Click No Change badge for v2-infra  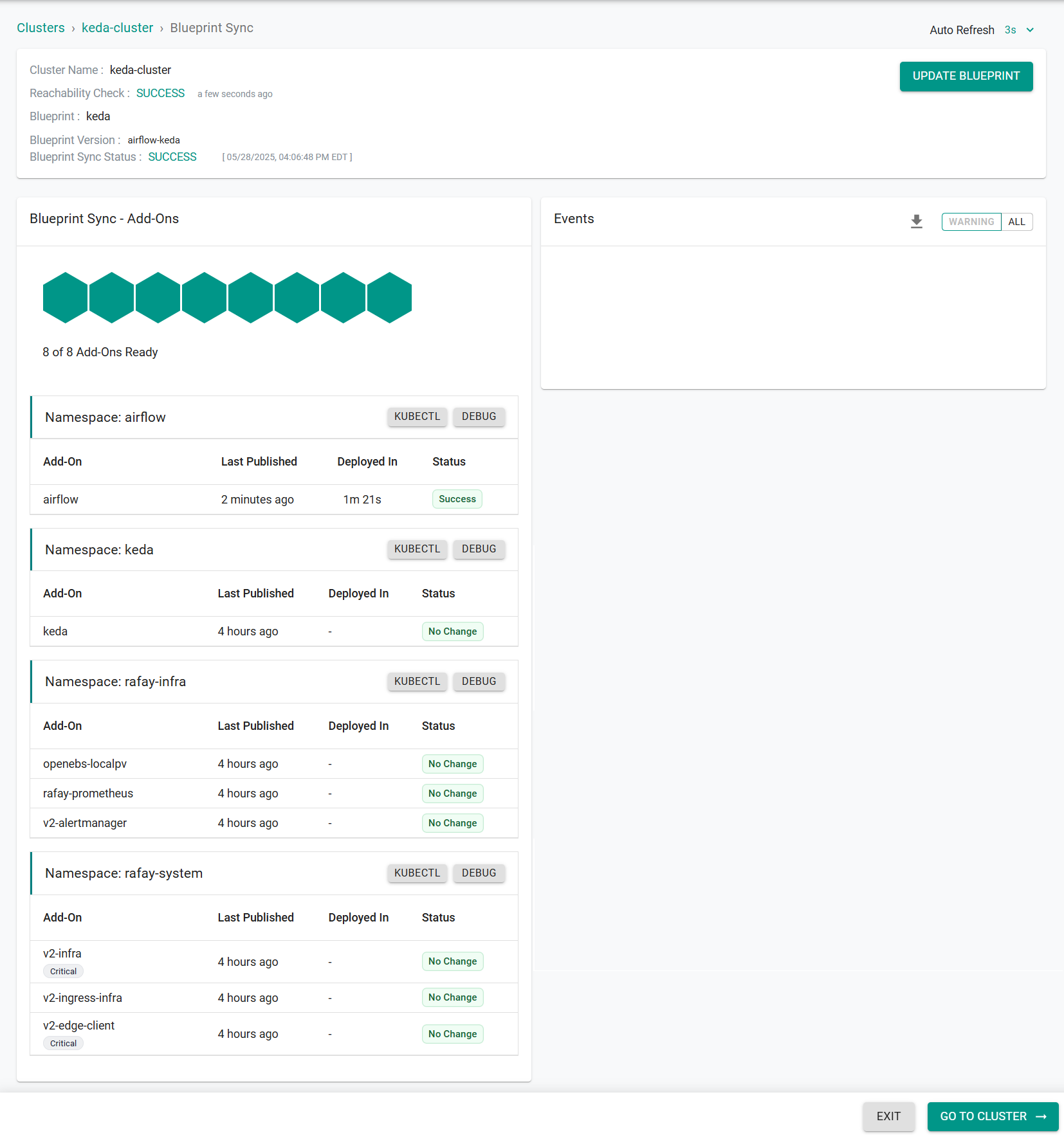point(453,961)
